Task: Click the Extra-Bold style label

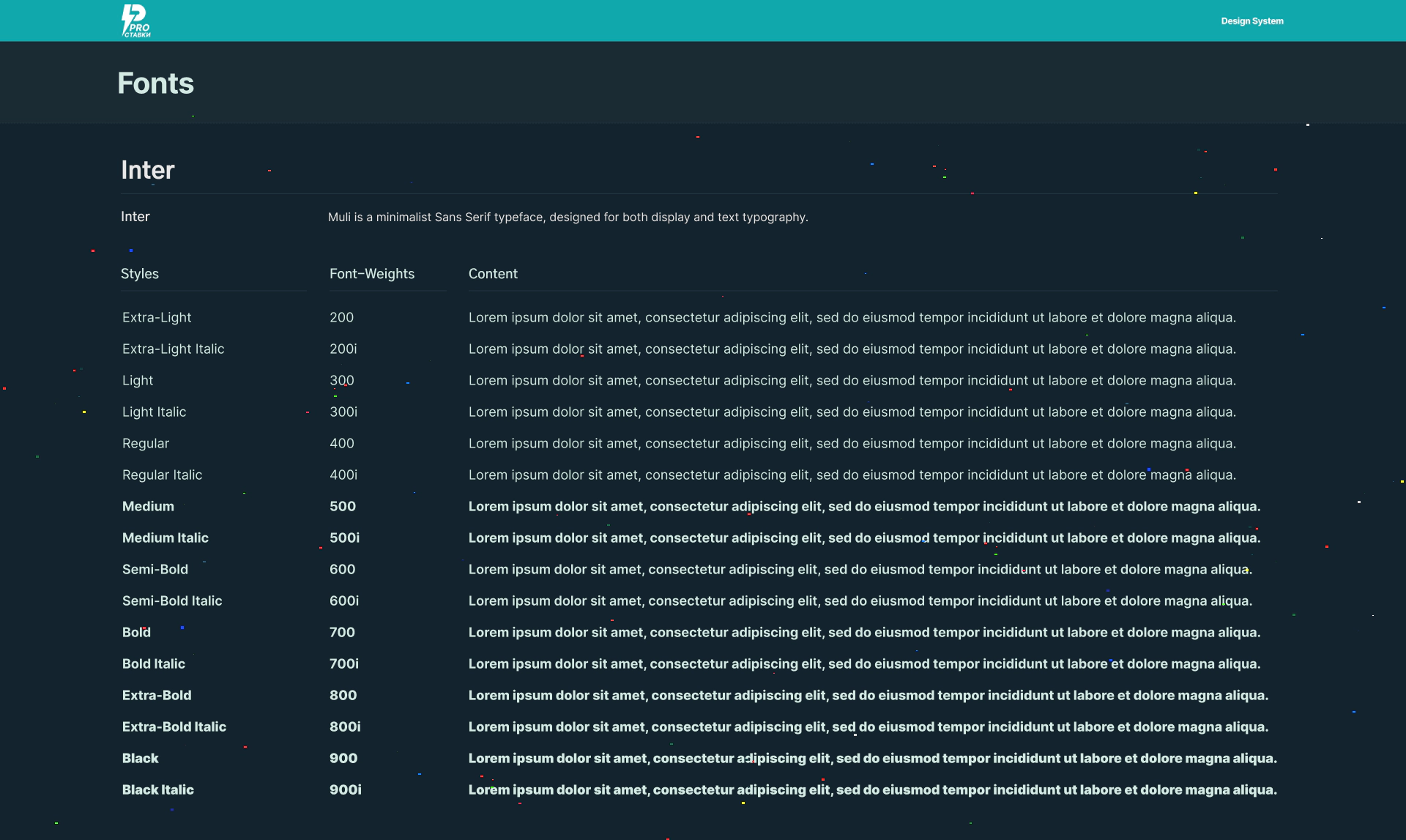Action: click(156, 696)
